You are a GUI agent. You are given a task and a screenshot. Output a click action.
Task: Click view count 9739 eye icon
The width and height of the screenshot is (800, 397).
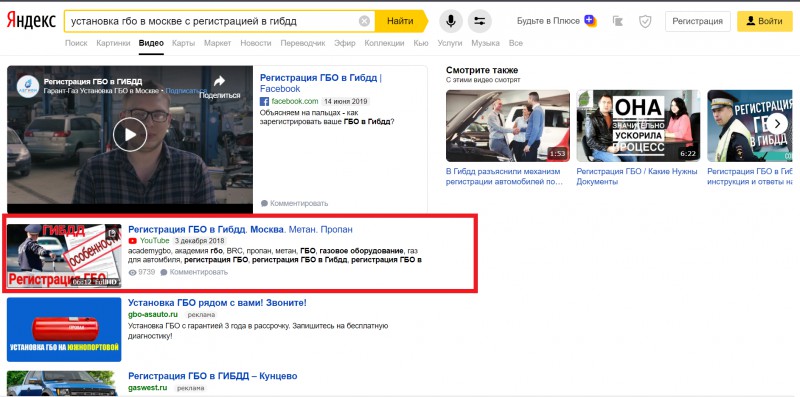tap(133, 272)
